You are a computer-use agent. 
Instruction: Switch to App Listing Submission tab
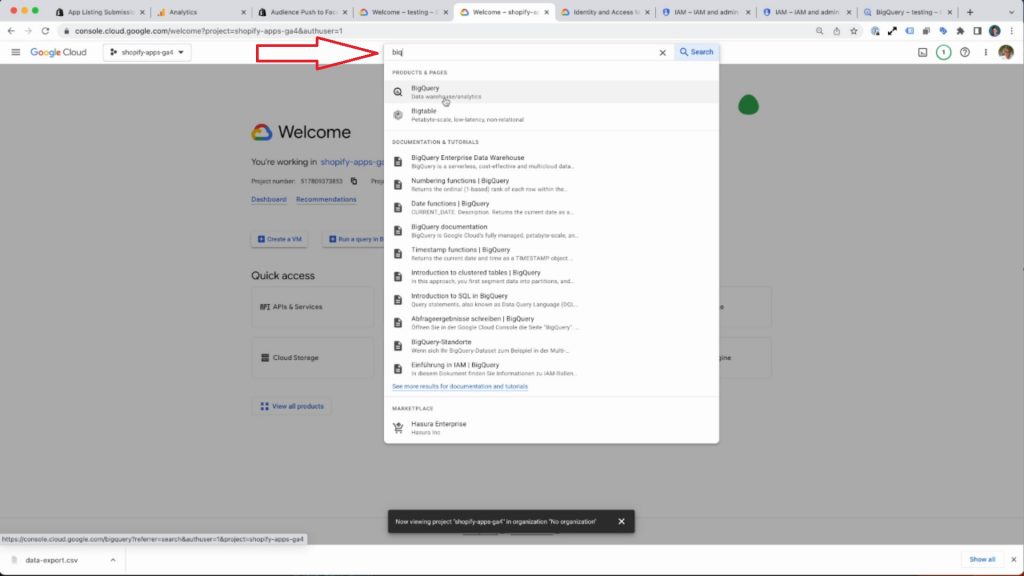100,12
